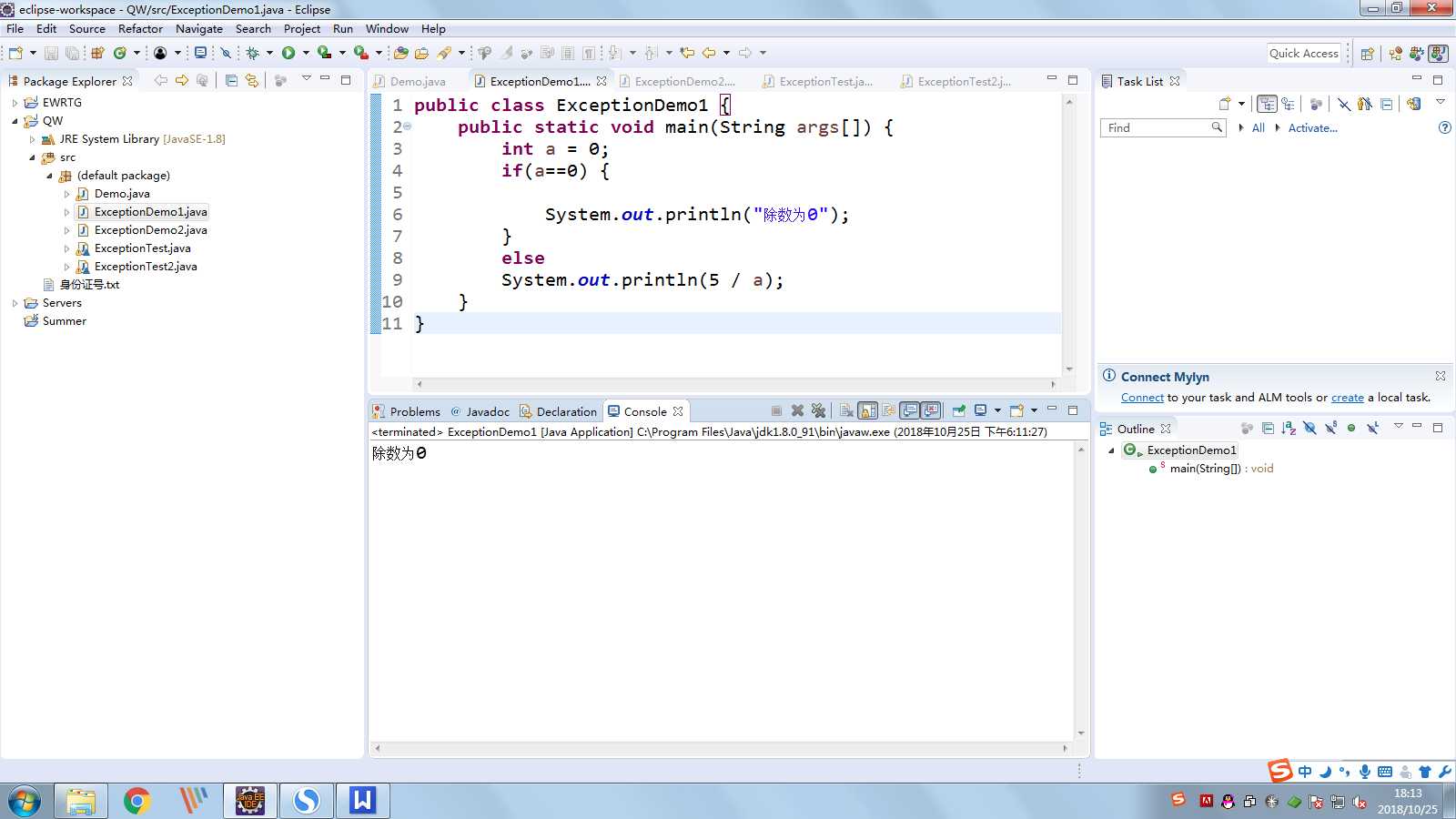Click the Run button in toolbar
Viewport: 1456px width, 819px height.
[x=288, y=53]
